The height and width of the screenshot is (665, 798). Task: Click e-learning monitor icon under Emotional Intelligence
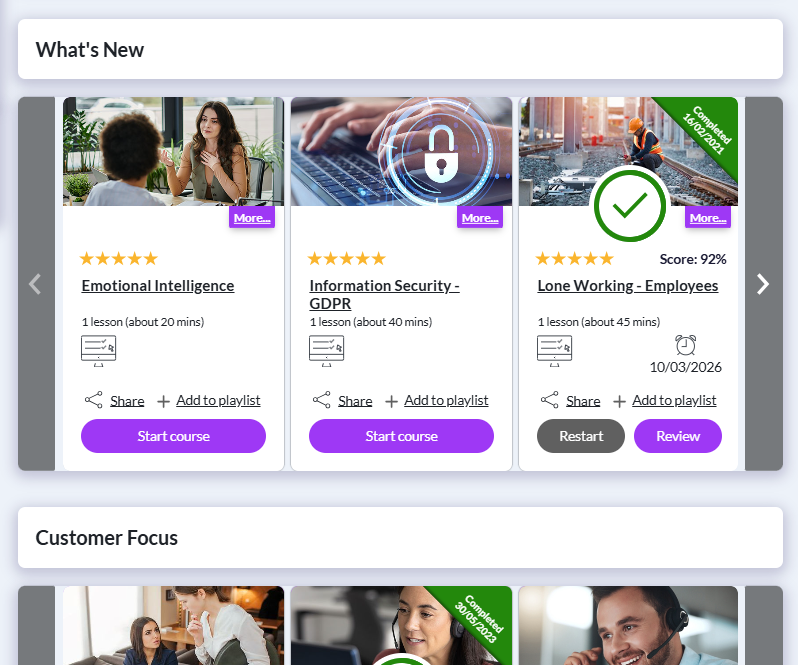pos(98,351)
